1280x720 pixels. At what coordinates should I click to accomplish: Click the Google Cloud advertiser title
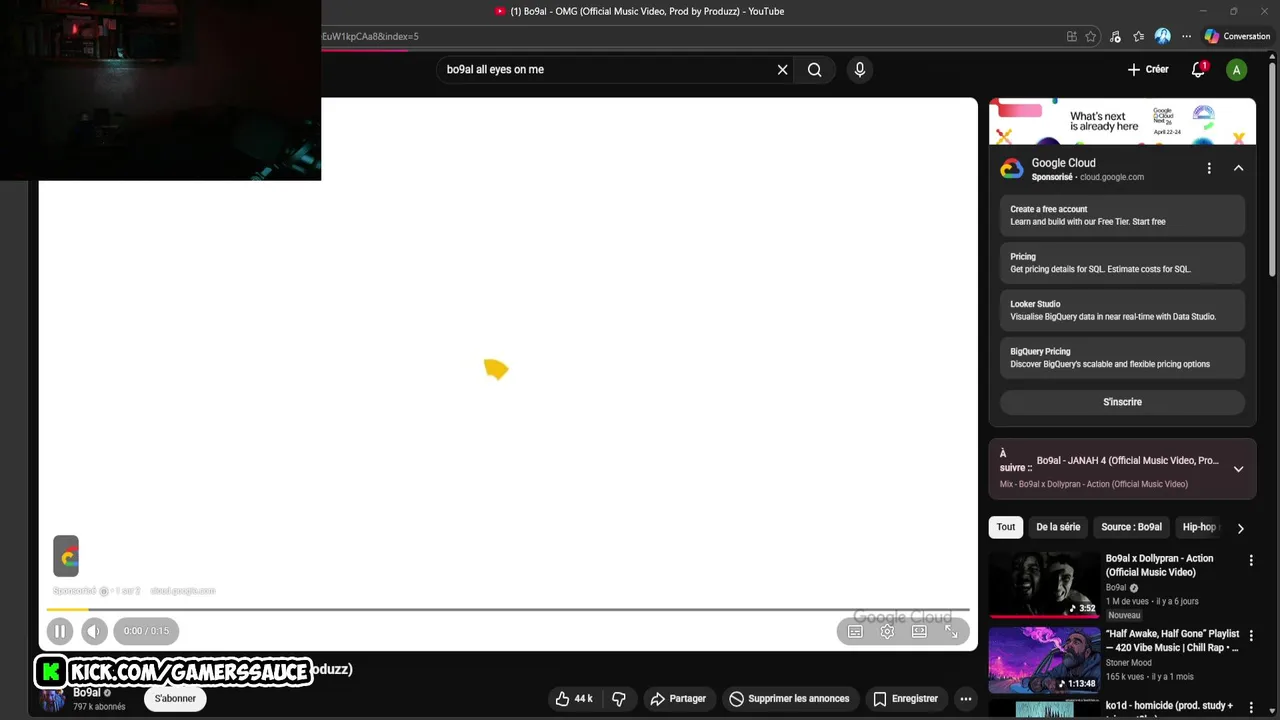tap(1063, 163)
